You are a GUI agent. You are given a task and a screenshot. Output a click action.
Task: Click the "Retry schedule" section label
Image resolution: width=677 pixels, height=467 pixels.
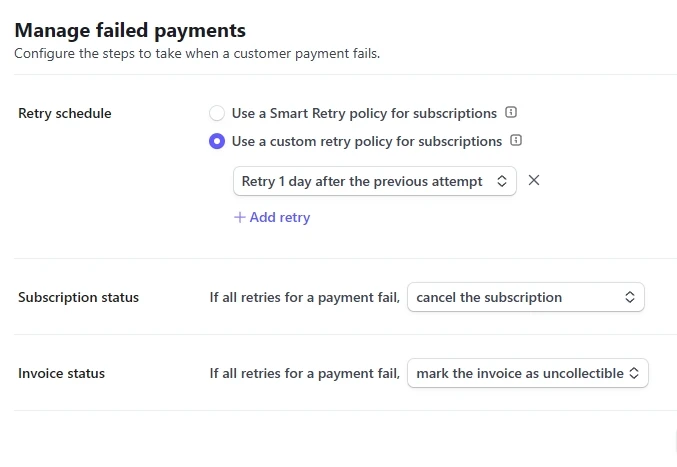click(65, 114)
